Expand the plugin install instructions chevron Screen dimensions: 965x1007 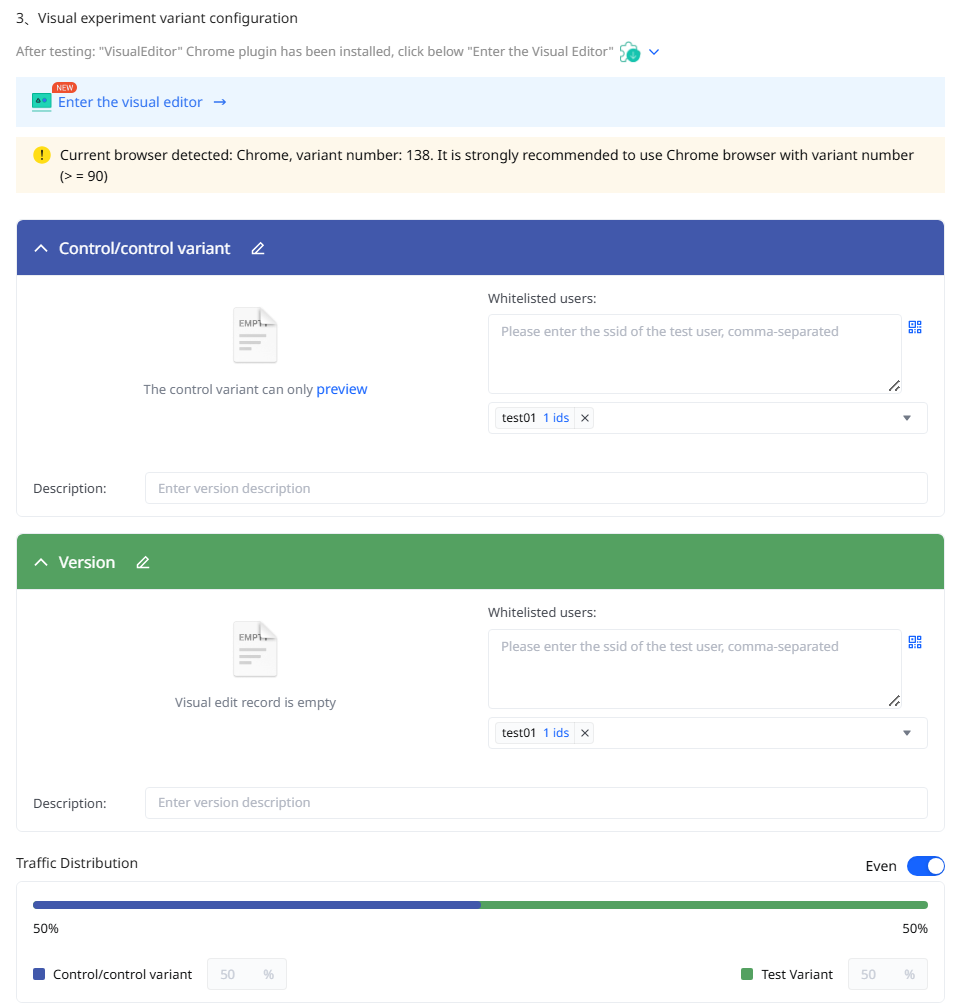(654, 52)
